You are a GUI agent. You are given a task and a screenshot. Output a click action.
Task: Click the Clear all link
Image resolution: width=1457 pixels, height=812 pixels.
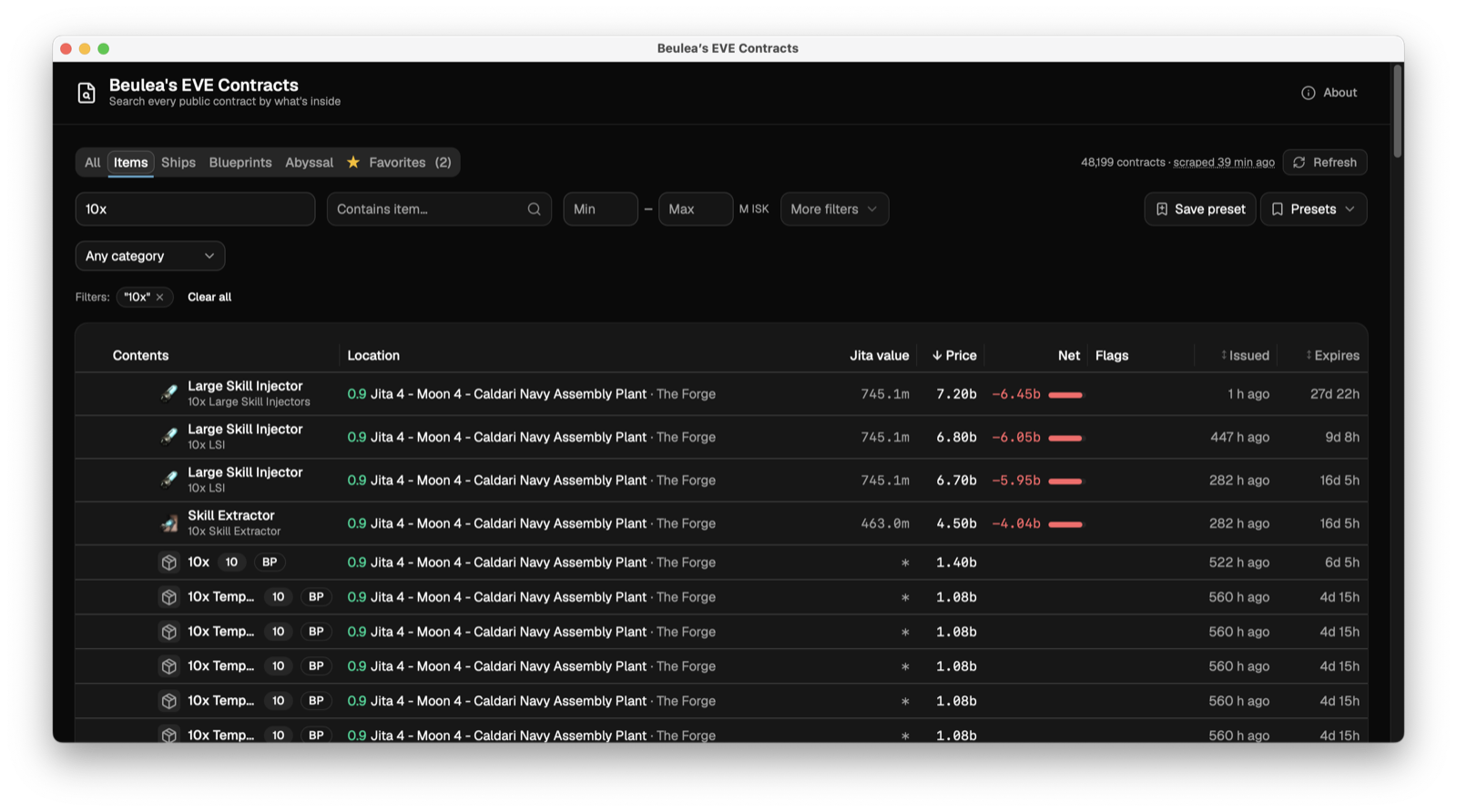(x=209, y=297)
